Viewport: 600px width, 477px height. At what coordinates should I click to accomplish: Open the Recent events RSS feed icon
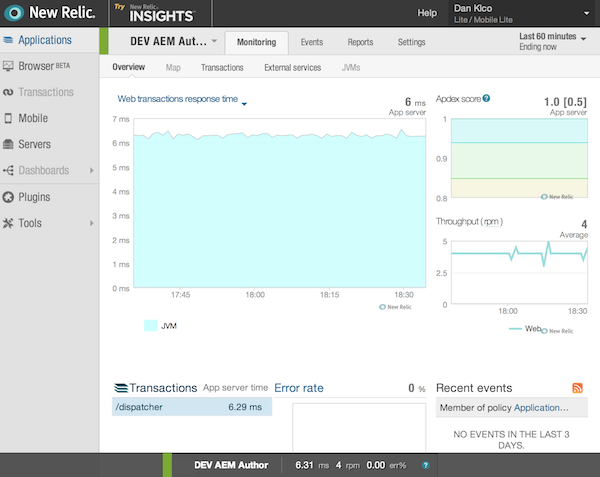(x=577, y=388)
